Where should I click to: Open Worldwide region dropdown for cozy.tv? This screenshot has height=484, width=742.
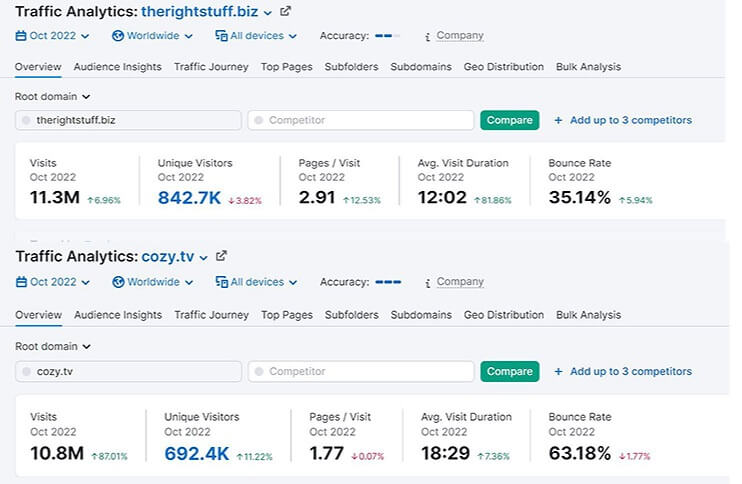pyautogui.click(x=153, y=282)
